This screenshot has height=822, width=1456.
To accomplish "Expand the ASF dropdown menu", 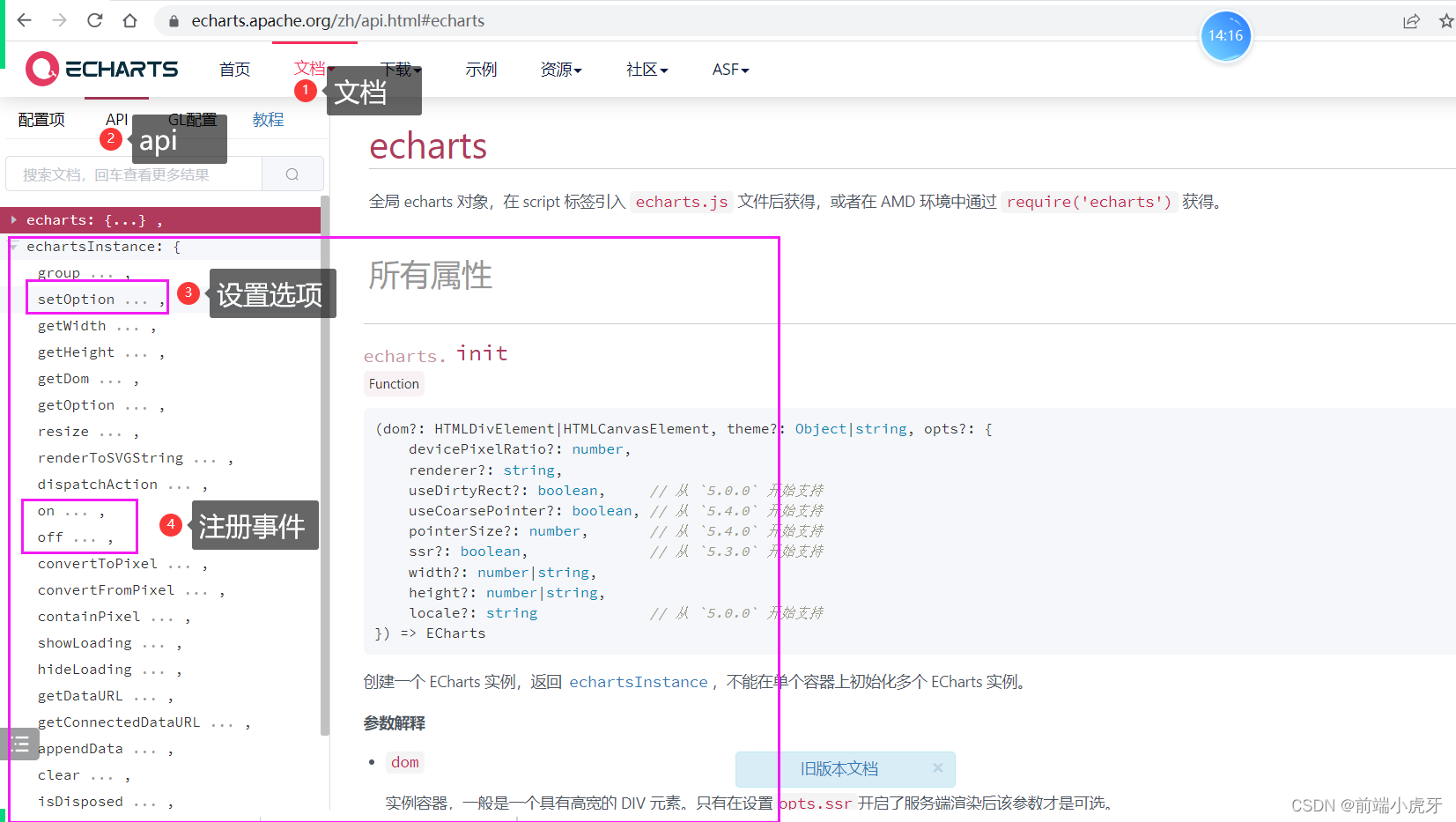I will click(x=730, y=70).
